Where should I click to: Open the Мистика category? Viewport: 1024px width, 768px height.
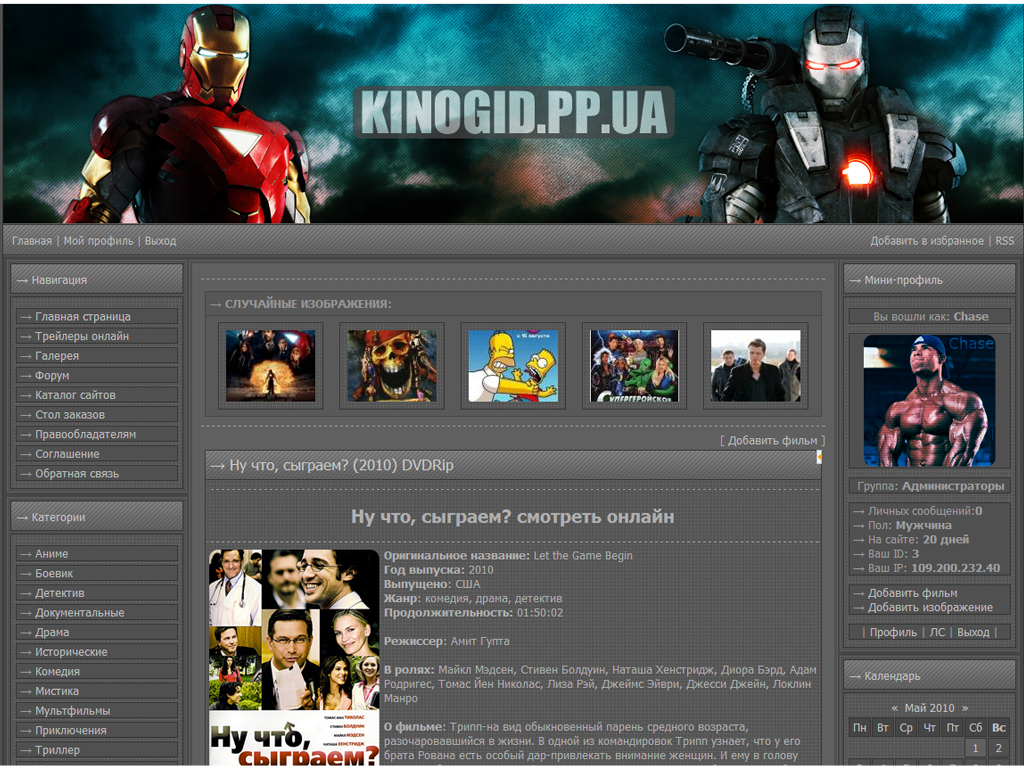97,691
